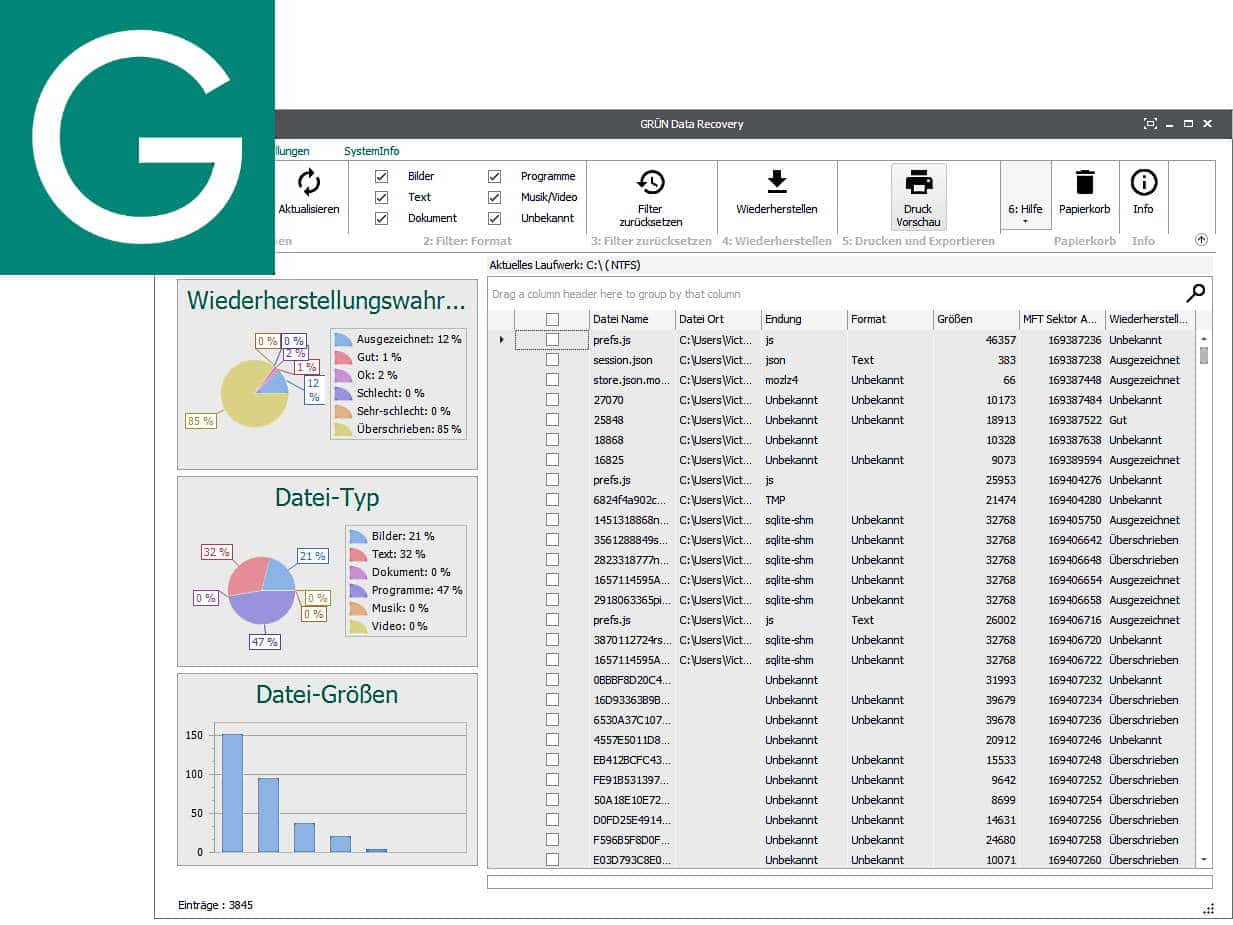Tick the checkbox for session.json row

[x=552, y=360]
